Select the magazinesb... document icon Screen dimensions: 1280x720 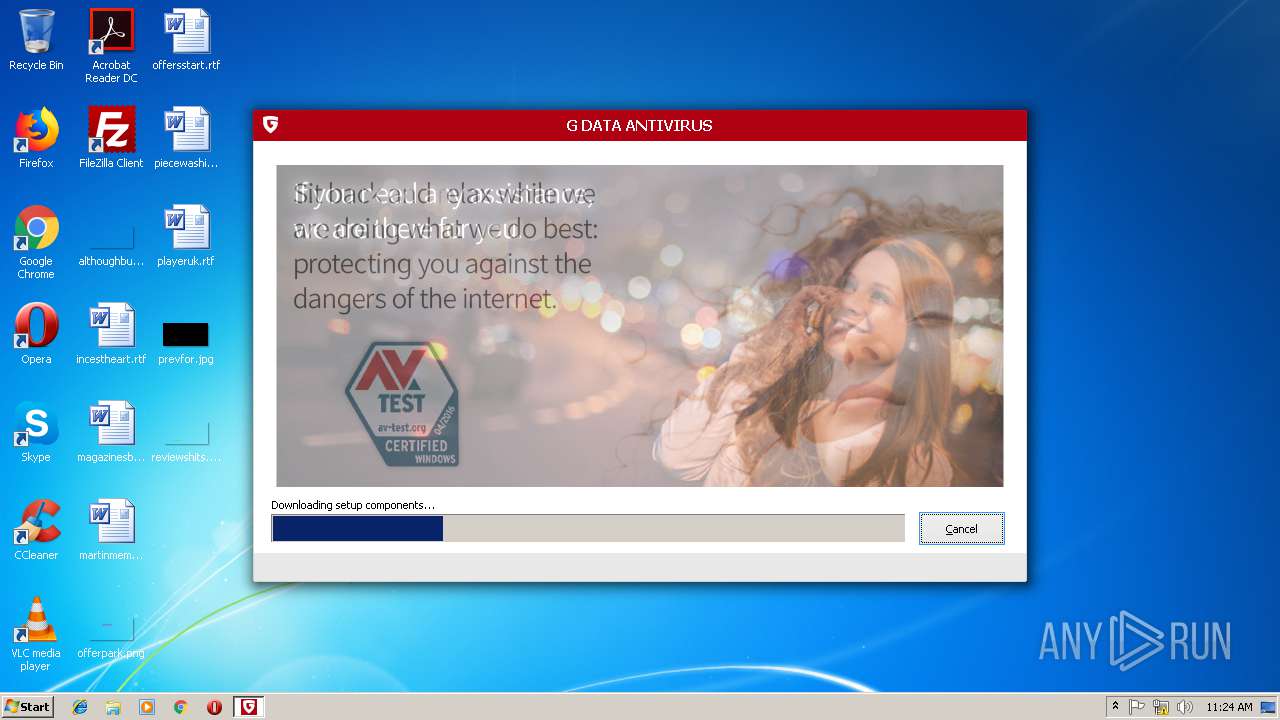(x=111, y=433)
